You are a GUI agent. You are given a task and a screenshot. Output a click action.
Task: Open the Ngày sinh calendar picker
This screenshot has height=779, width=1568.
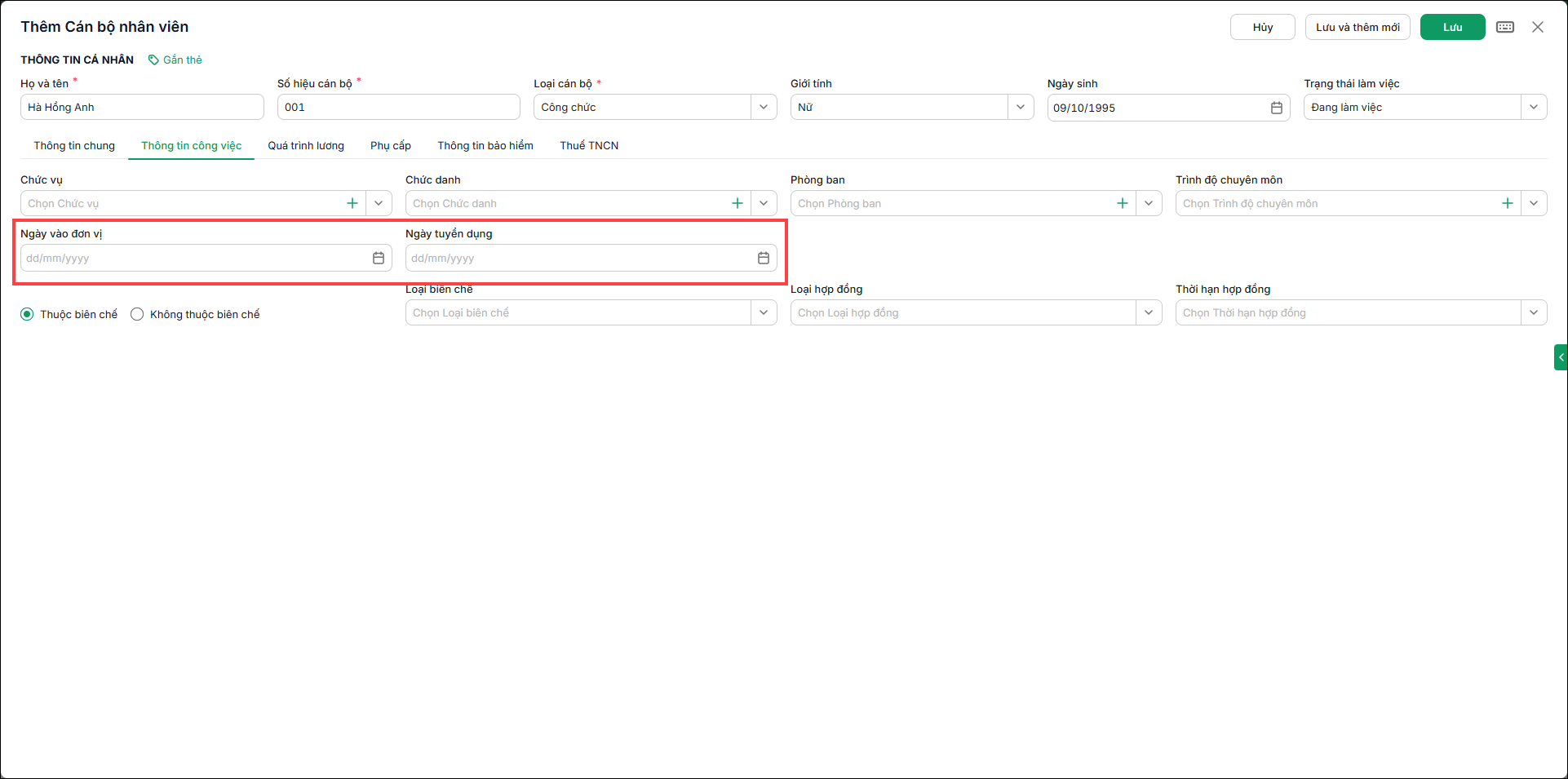(x=1277, y=108)
